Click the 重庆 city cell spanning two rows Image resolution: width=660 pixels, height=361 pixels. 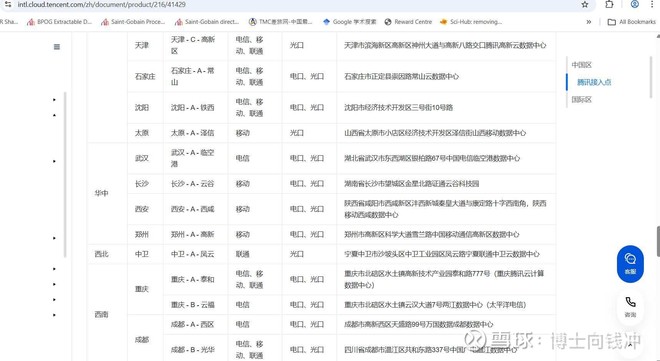[145, 289]
